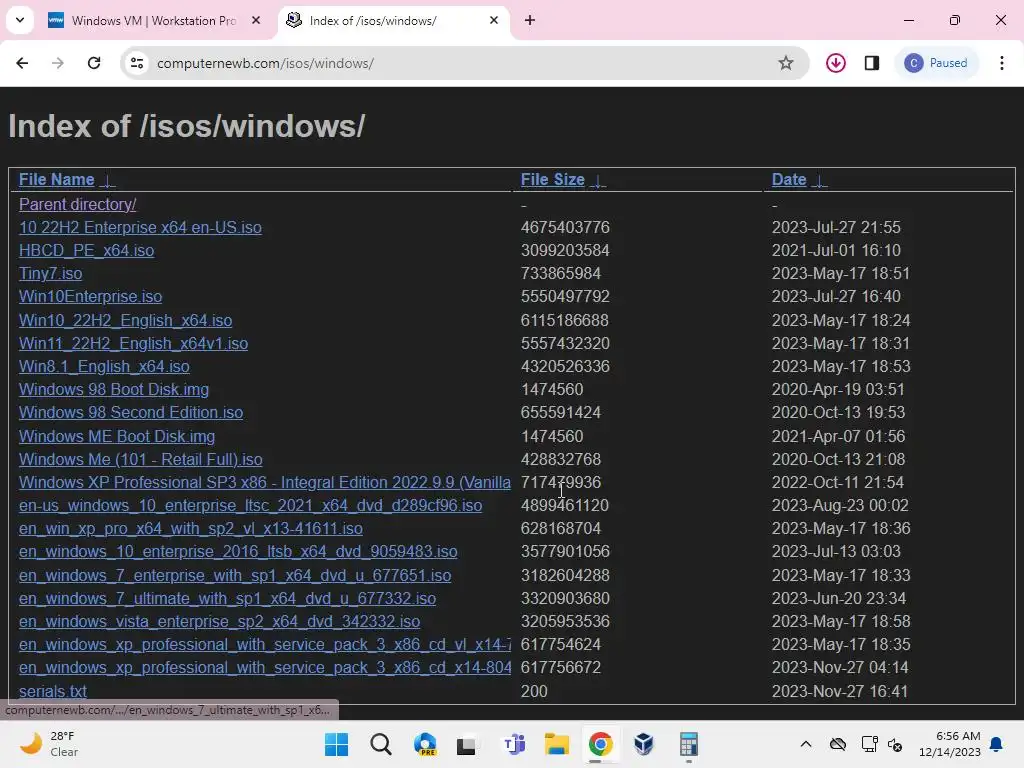Download en_windows_10_enterprise_2016_ltsb iso

pyautogui.click(x=238, y=552)
